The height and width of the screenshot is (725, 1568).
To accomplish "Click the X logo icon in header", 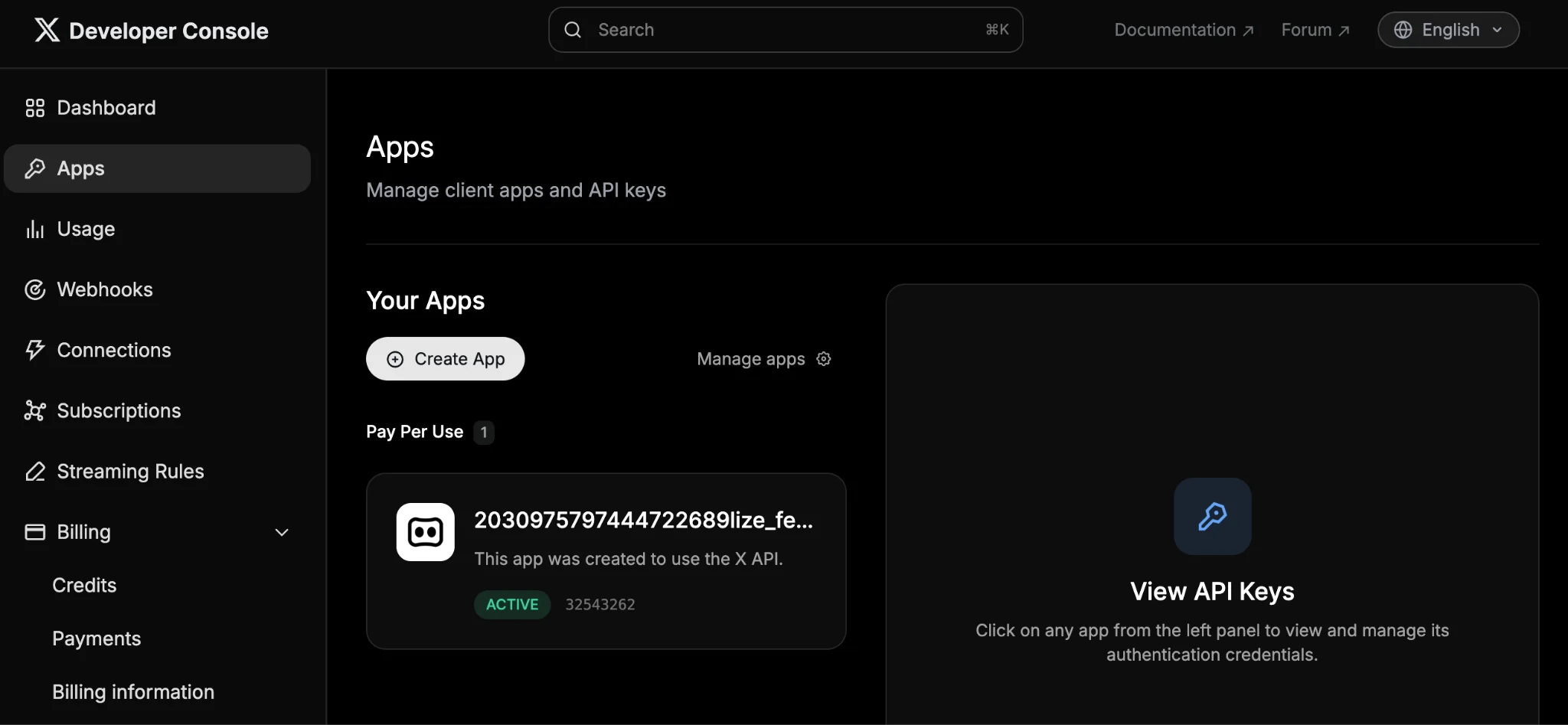I will [x=47, y=30].
